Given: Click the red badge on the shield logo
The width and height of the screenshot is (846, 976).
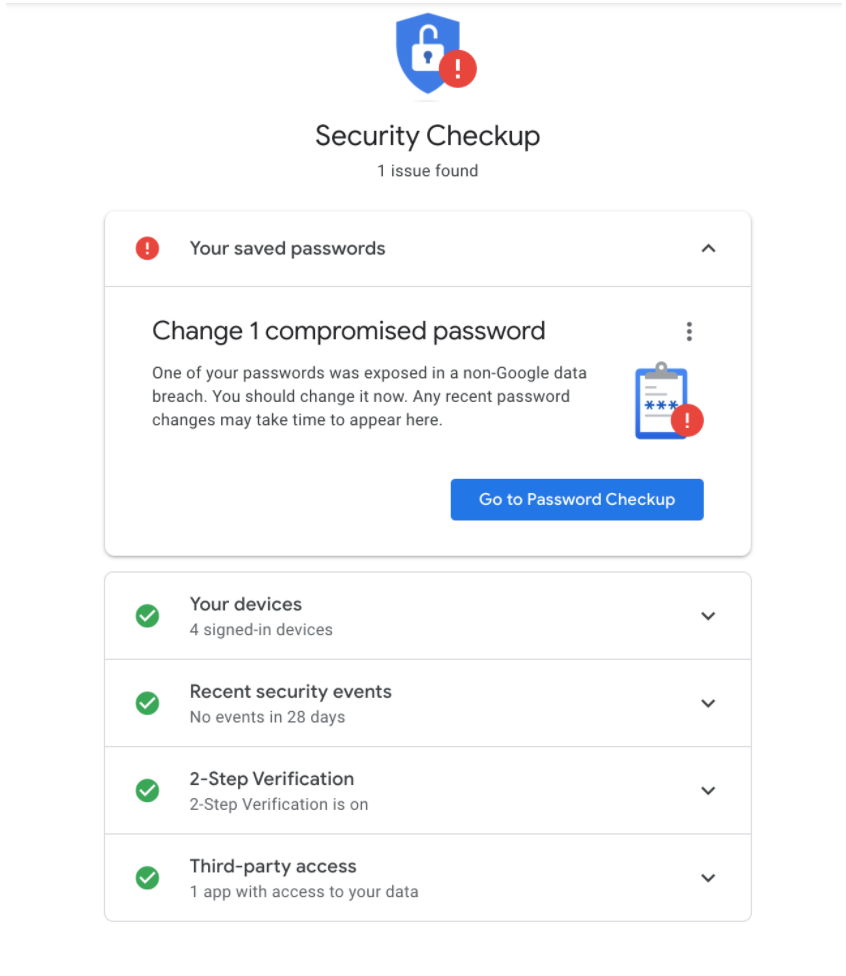Looking at the screenshot, I should (x=458, y=69).
